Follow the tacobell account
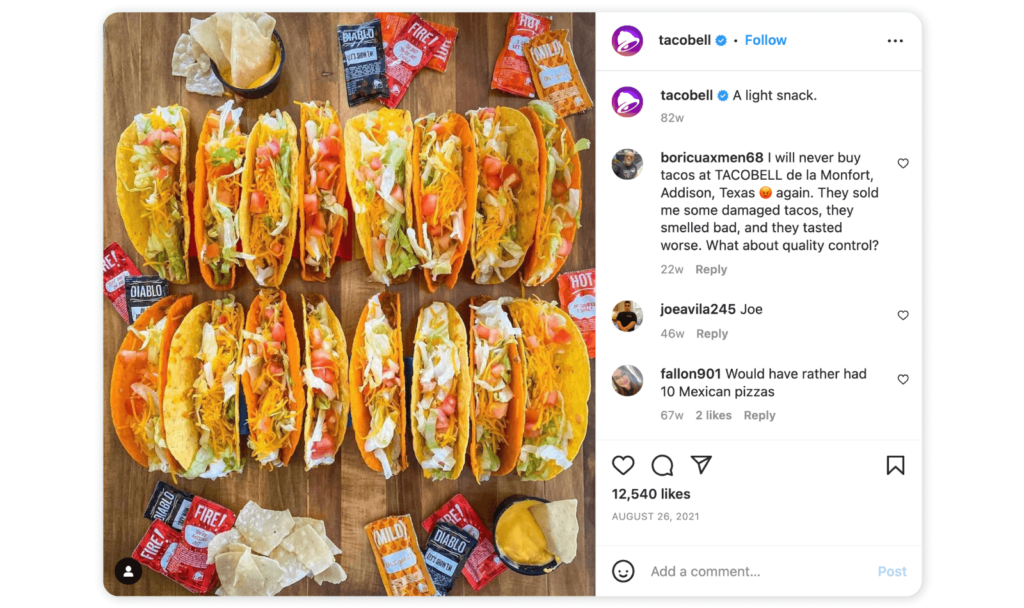The image size is (1024, 608). [765, 40]
